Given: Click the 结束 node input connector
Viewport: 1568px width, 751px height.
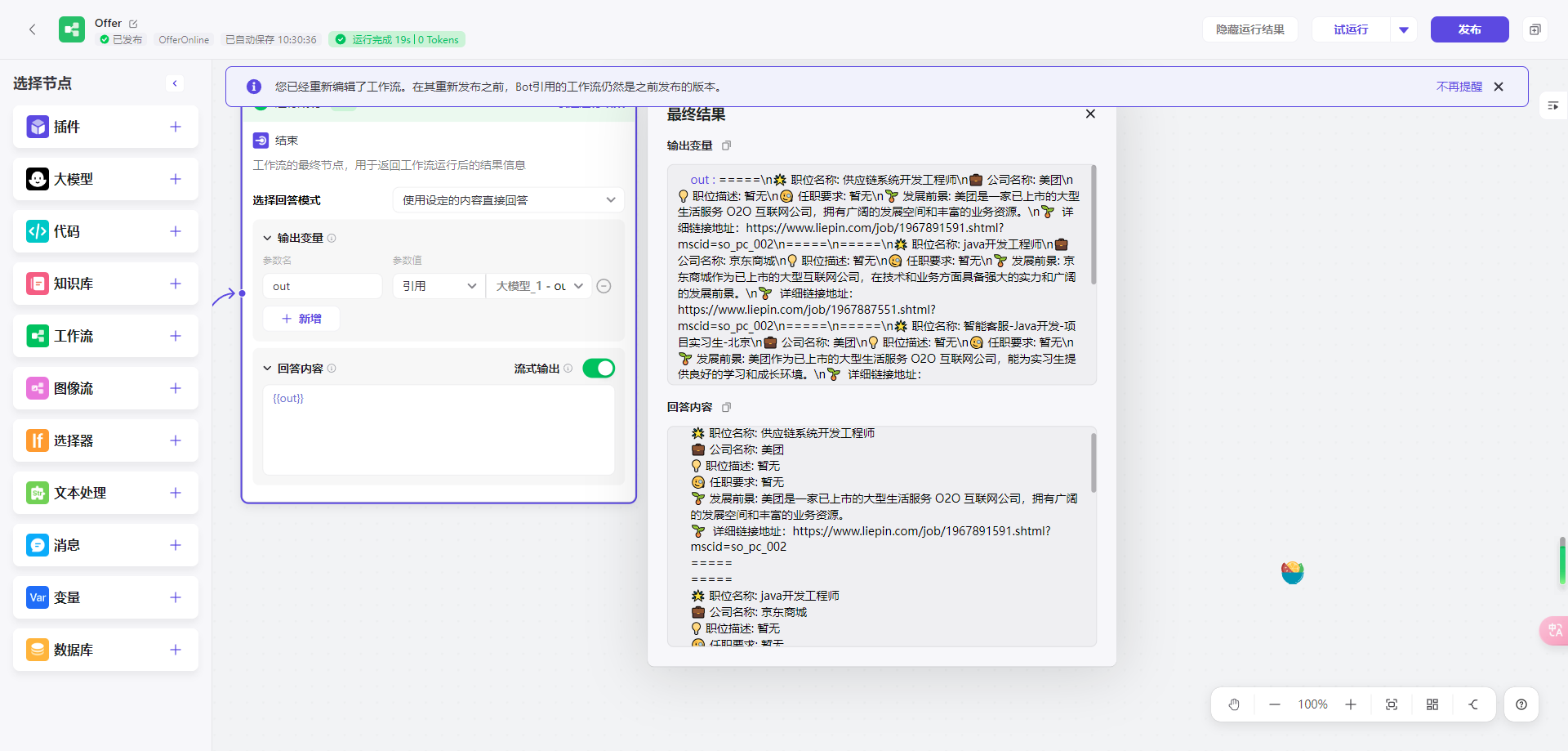Looking at the screenshot, I should 242,293.
